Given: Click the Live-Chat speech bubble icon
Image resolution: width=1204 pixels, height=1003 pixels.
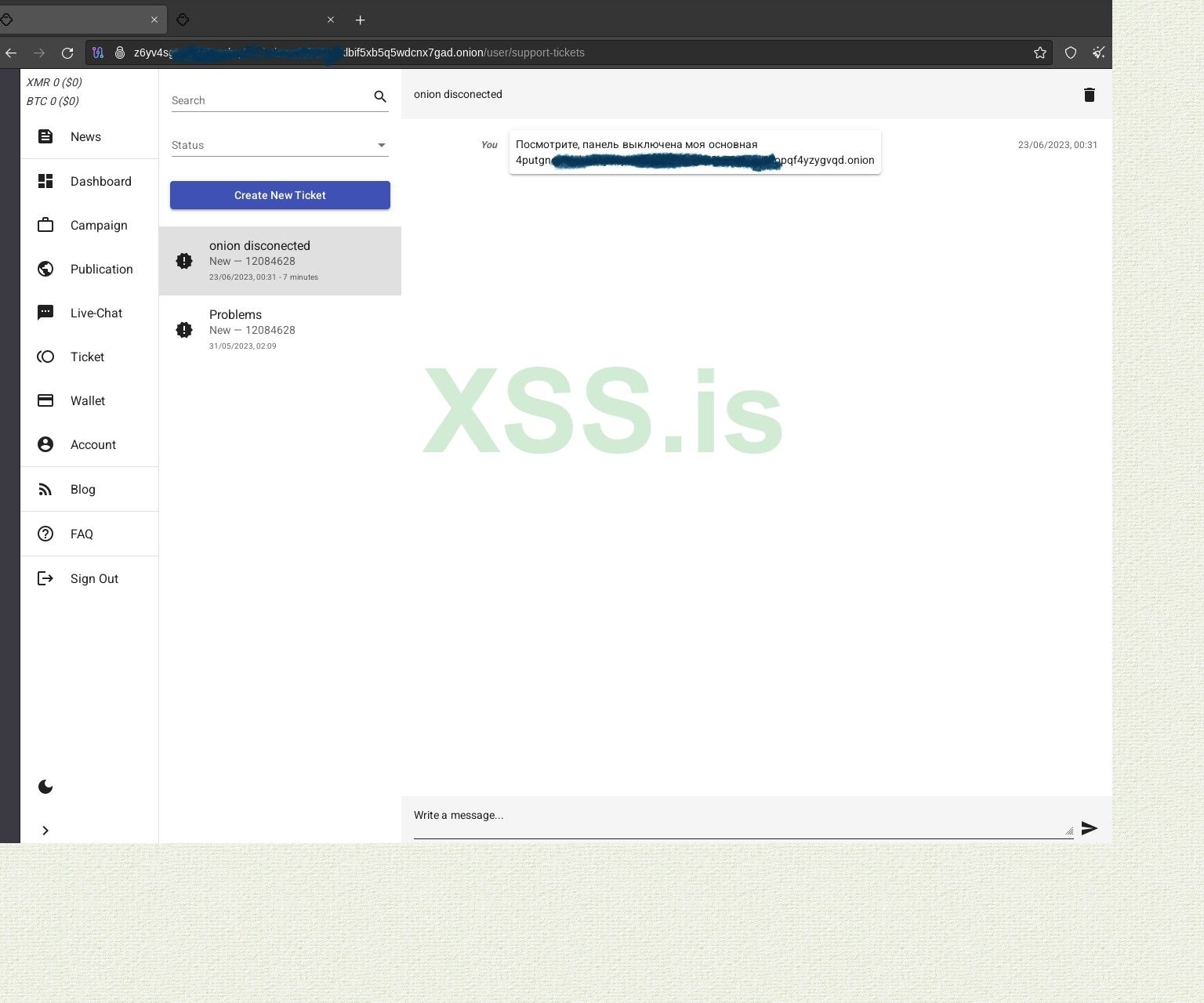Looking at the screenshot, I should click(45, 313).
